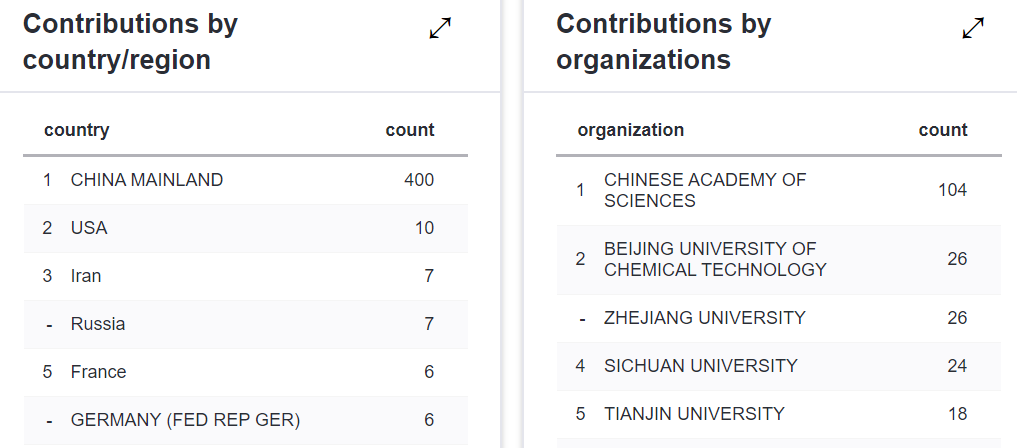
Task: Select the Russia row
Action: 98,324
